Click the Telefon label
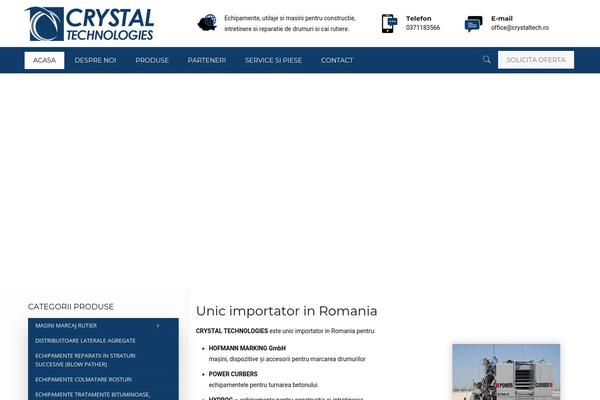 (419, 18)
